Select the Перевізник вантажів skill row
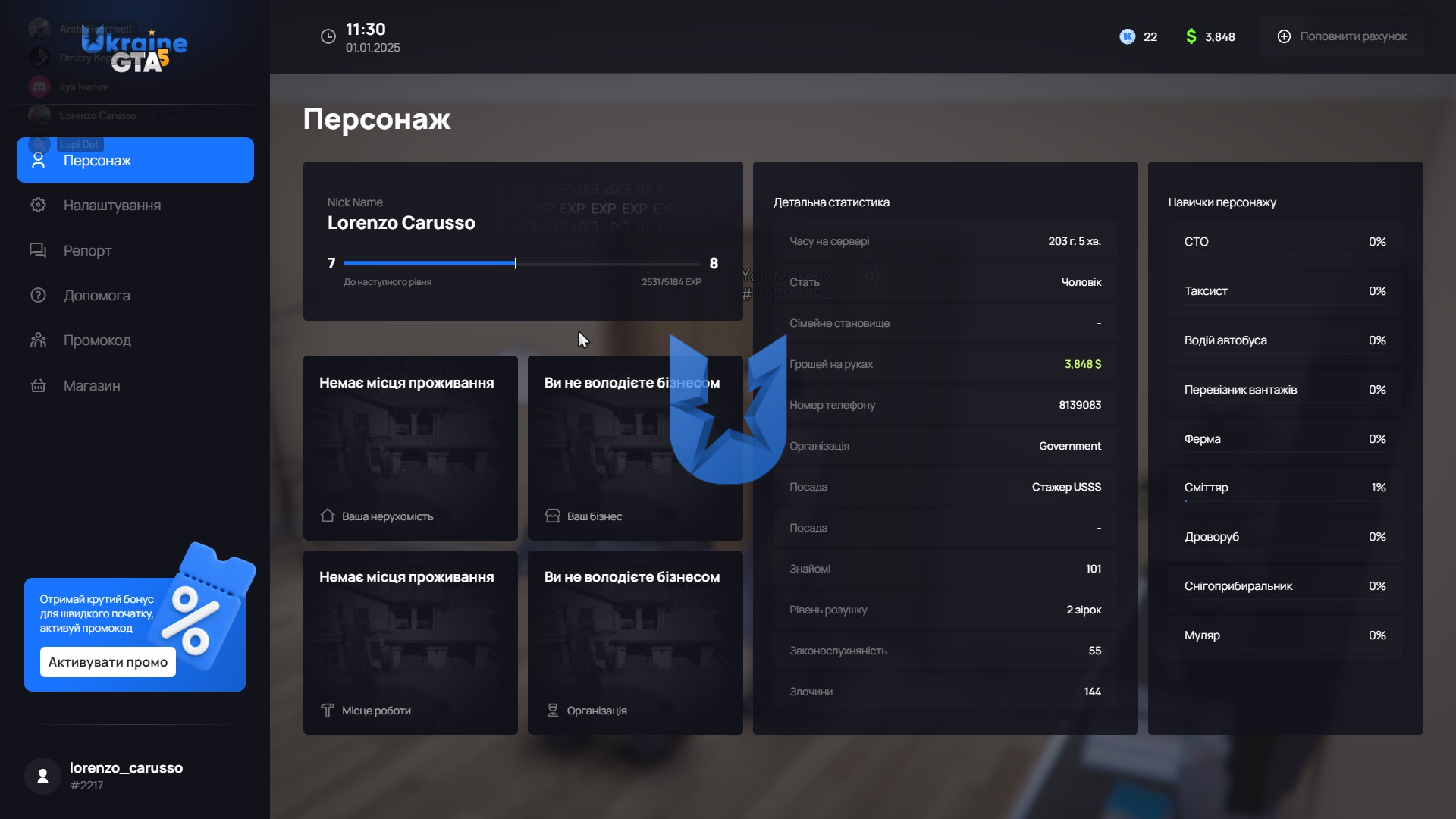The height and width of the screenshot is (819, 1456). point(1285,390)
